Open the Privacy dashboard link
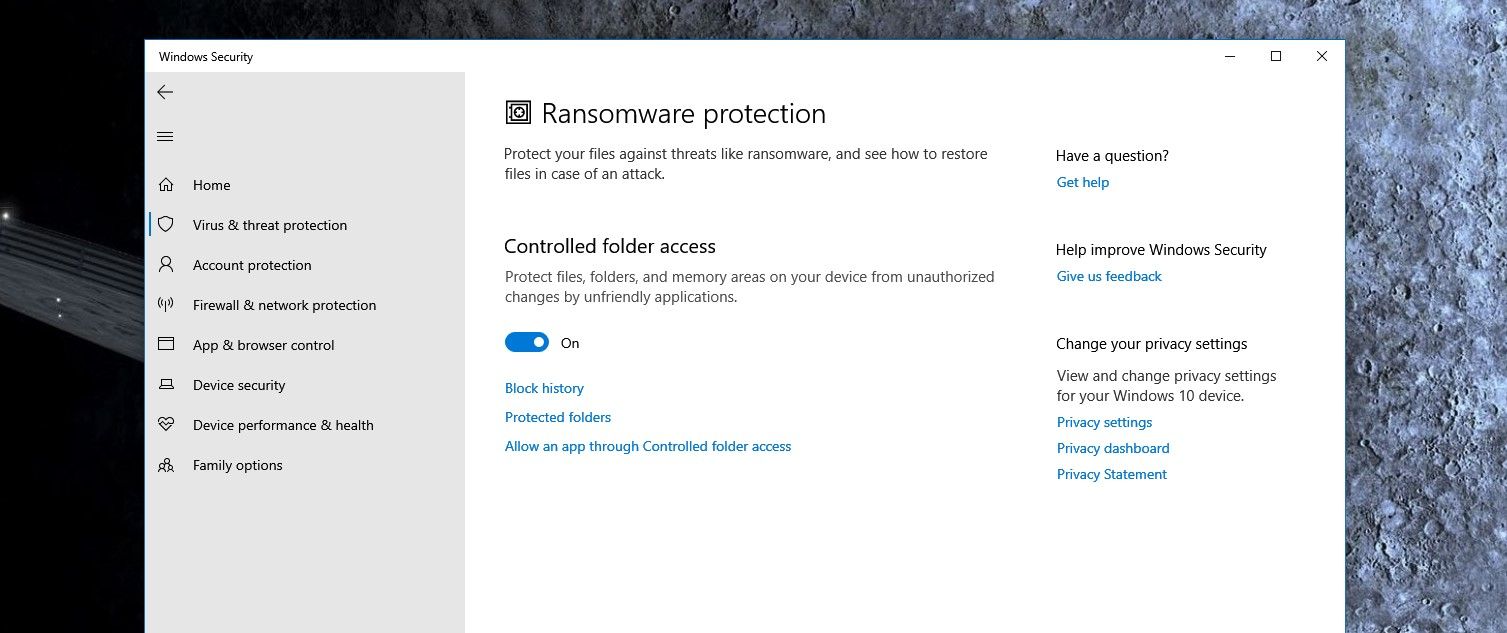This screenshot has width=1507, height=633. [x=1113, y=448]
